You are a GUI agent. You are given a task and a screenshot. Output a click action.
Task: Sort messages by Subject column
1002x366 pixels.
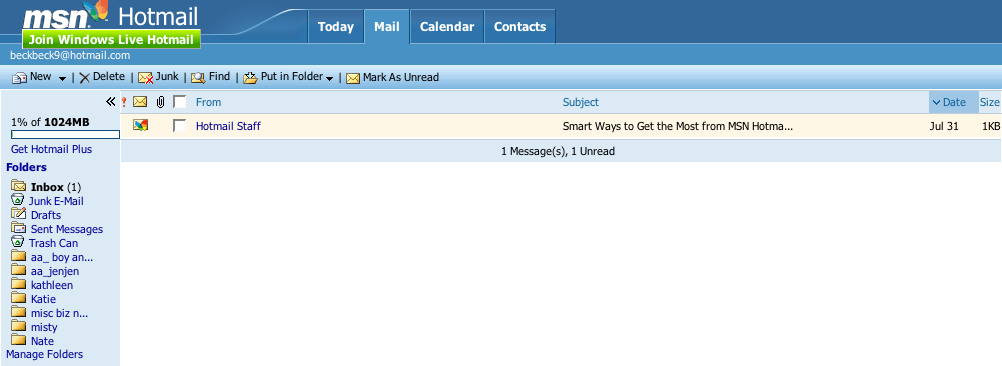point(581,102)
